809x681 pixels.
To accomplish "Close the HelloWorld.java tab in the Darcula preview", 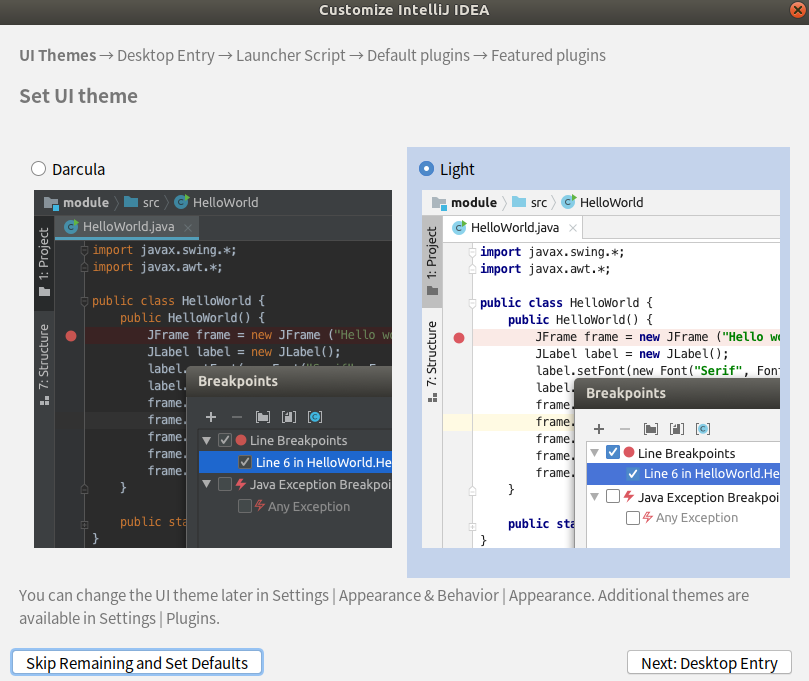I will click(188, 228).
